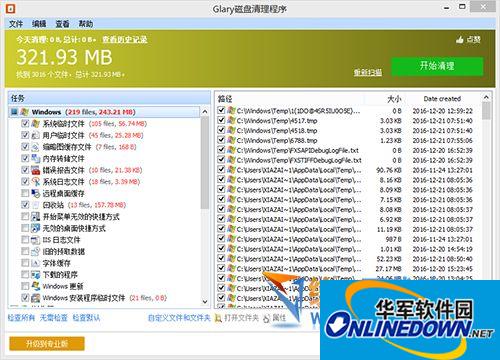The width and height of the screenshot is (500, 360).
Task: Click the 开始菜单无效的快捷方式 row icon
Action: (x=35, y=217)
